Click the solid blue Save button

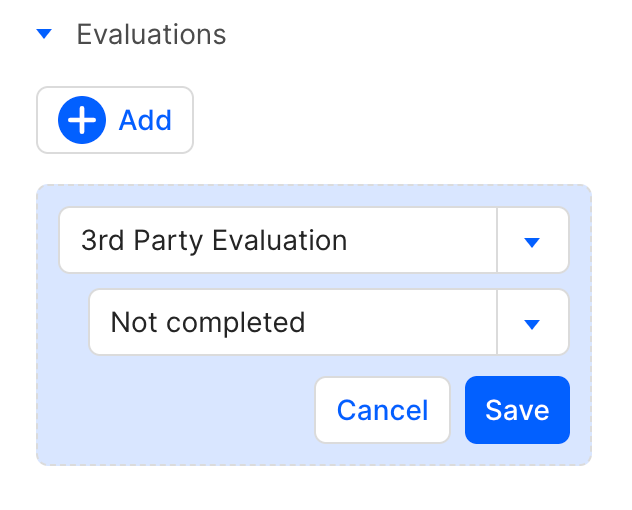517,410
